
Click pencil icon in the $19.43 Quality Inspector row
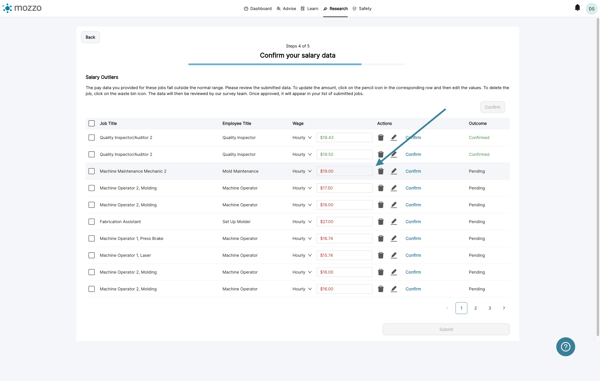coord(394,137)
